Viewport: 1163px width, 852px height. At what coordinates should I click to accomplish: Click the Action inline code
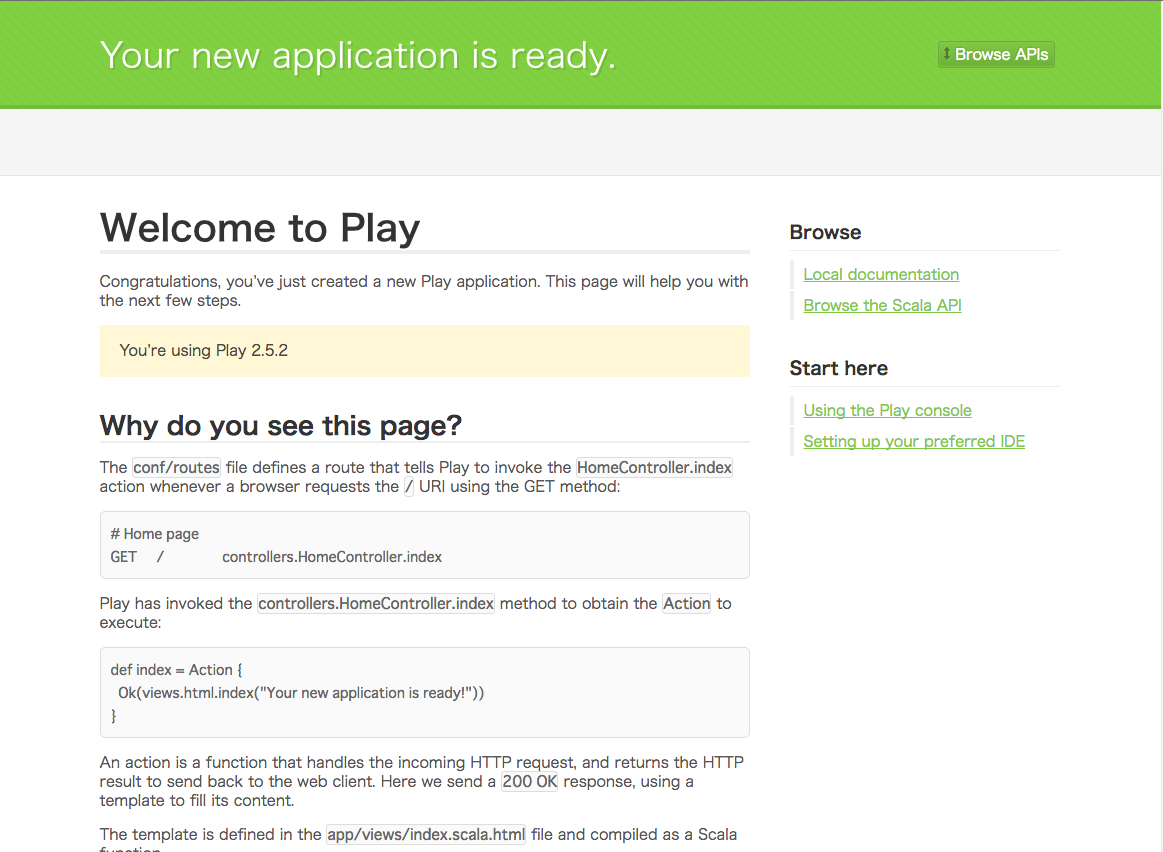pos(687,604)
